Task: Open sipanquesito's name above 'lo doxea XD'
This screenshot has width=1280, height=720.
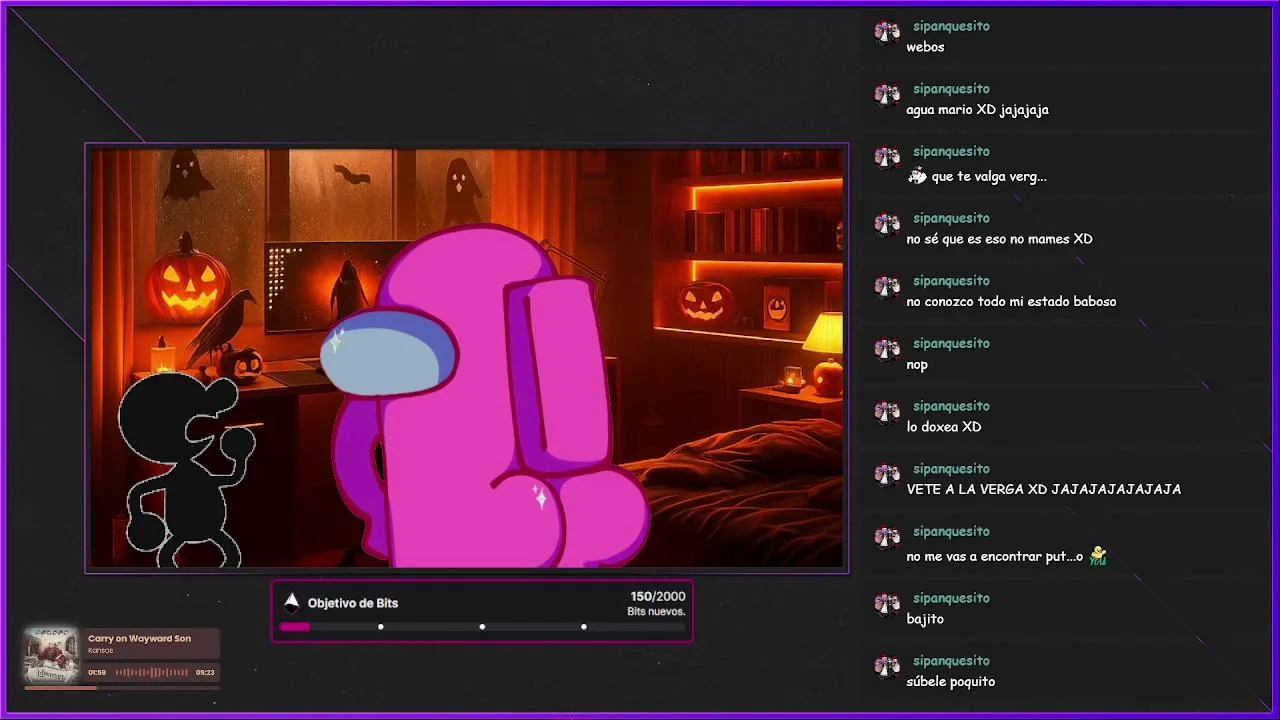Action: click(951, 406)
